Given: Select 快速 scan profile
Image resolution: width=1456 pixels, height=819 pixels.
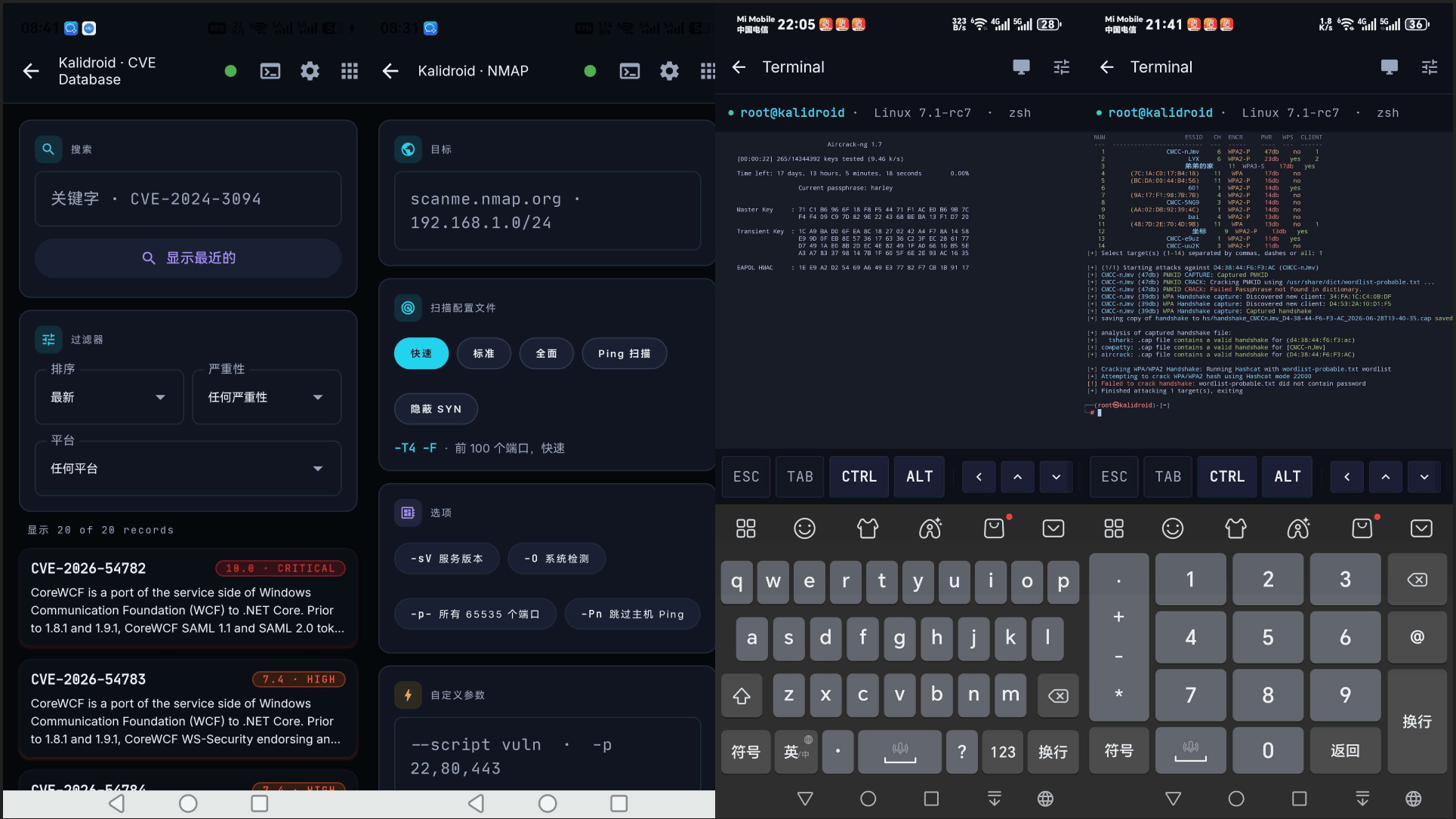Looking at the screenshot, I should click(x=421, y=353).
